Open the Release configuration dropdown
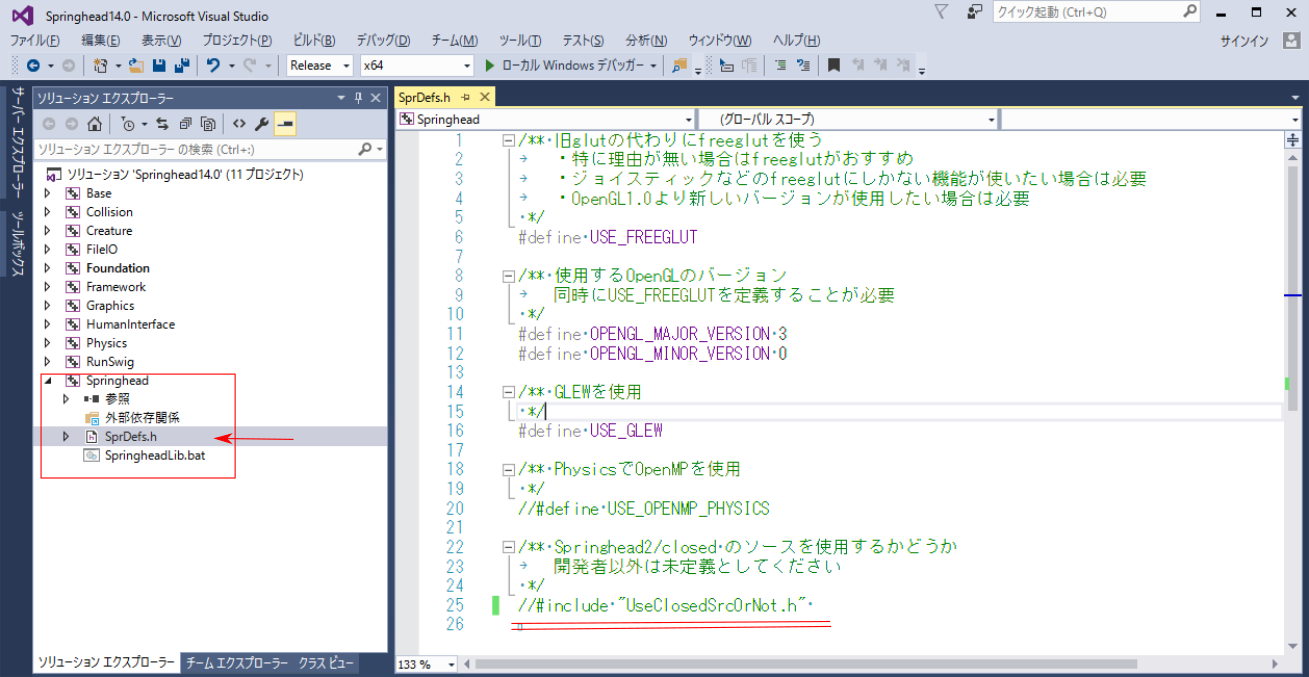This screenshot has width=1309, height=677. coord(320,65)
